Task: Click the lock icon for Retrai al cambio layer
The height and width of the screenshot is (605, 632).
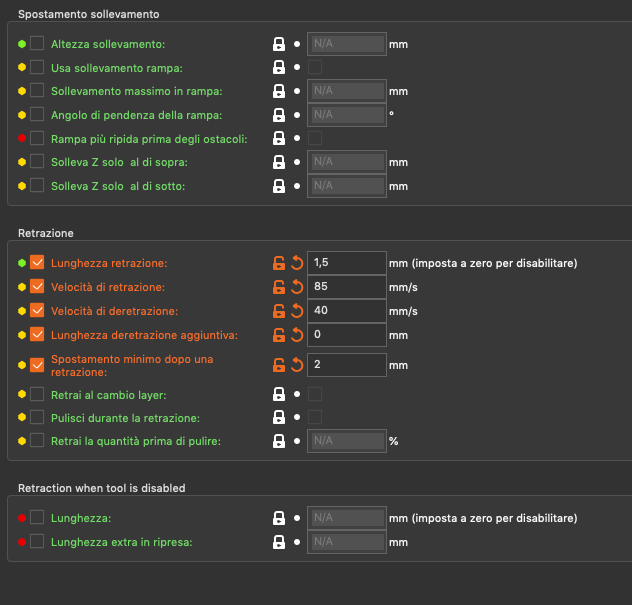Action: [x=280, y=394]
